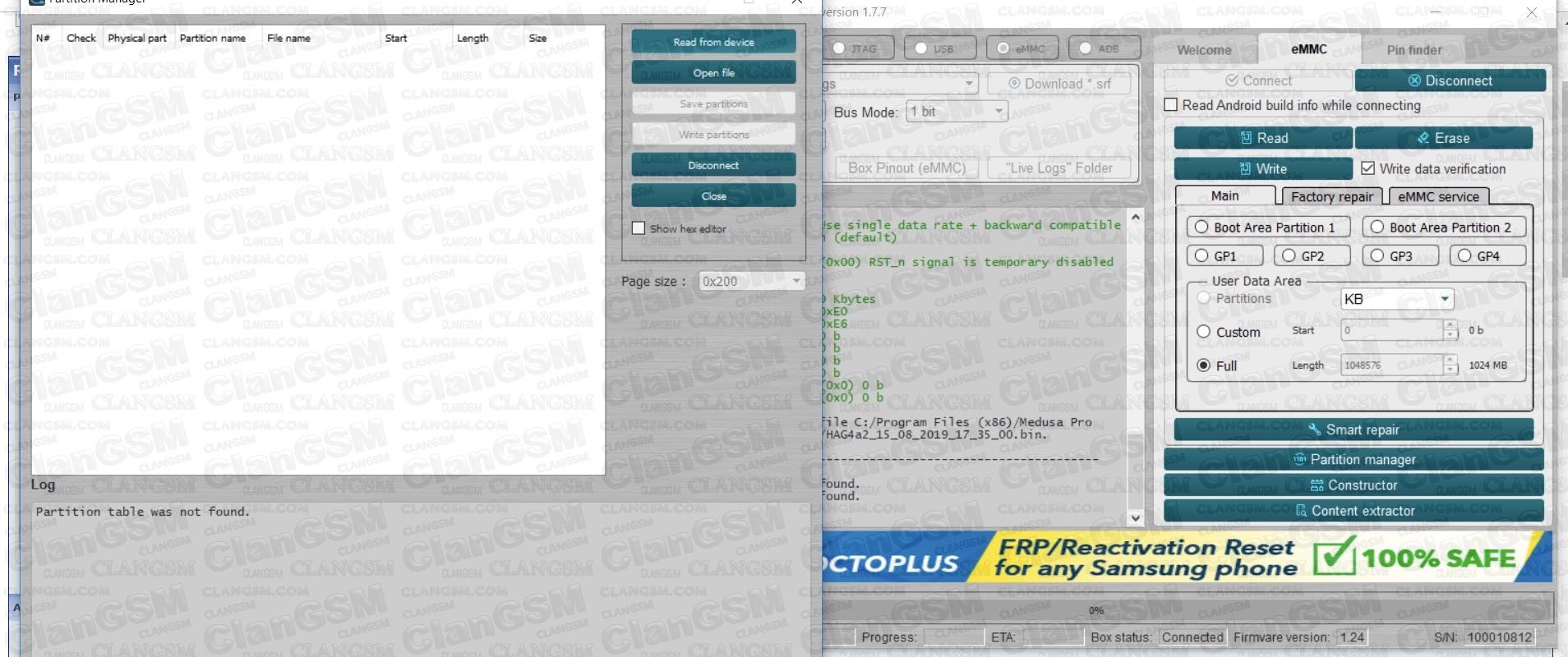1568x657 pixels.
Task: Open "Live Logs" Folder
Action: [x=1058, y=168]
